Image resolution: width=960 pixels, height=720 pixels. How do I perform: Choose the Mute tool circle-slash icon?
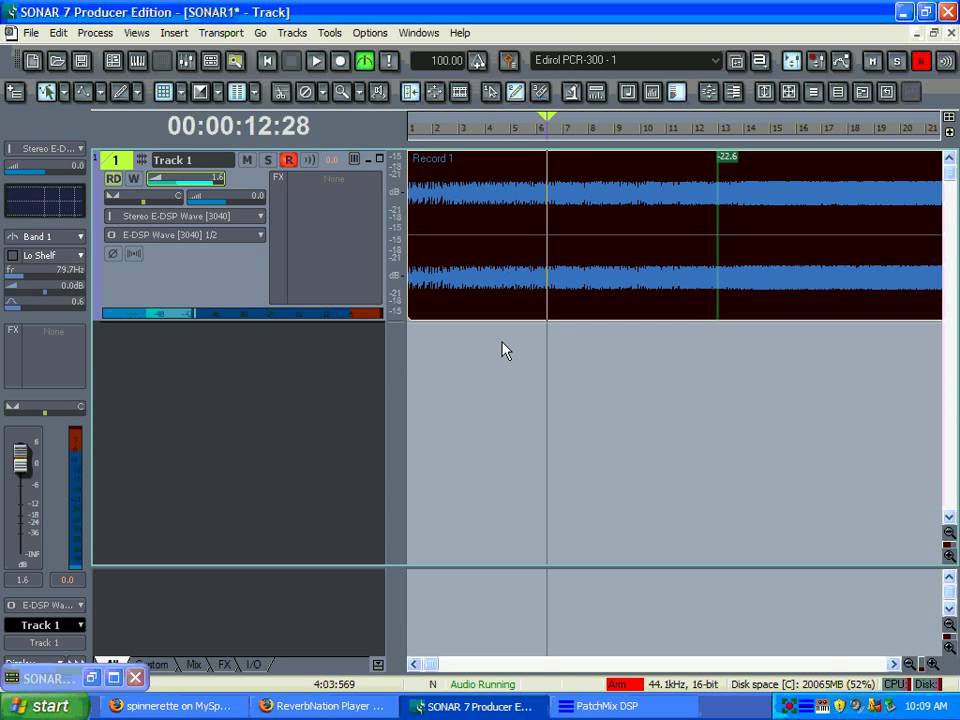(305, 92)
